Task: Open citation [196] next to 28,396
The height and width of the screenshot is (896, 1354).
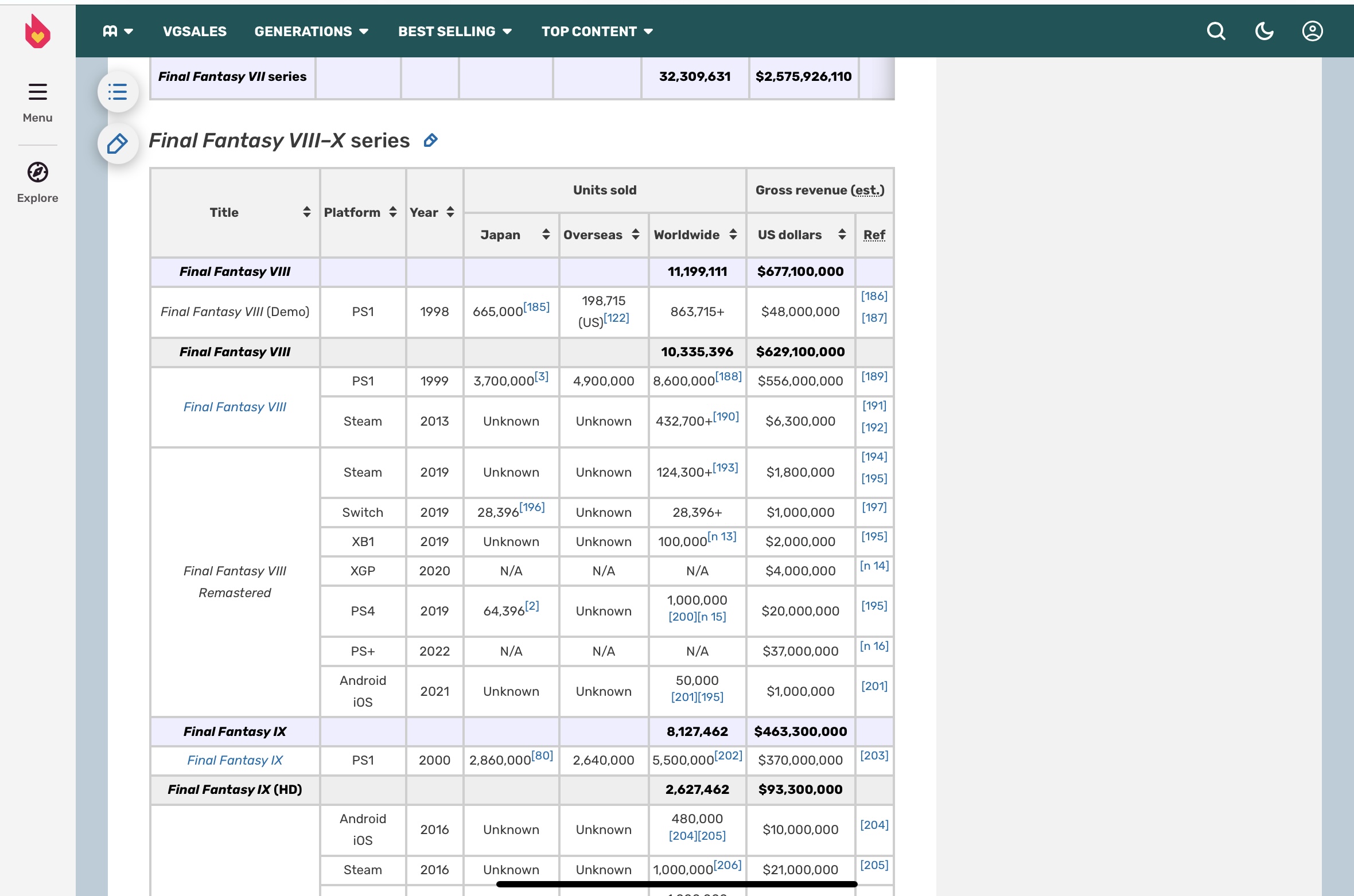Action: pos(532,507)
